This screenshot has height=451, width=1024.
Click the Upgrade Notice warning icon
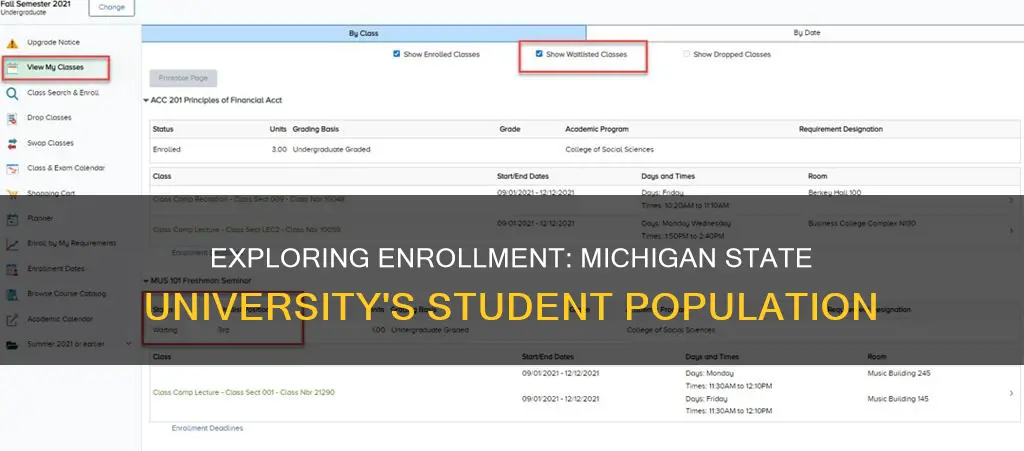[12, 43]
